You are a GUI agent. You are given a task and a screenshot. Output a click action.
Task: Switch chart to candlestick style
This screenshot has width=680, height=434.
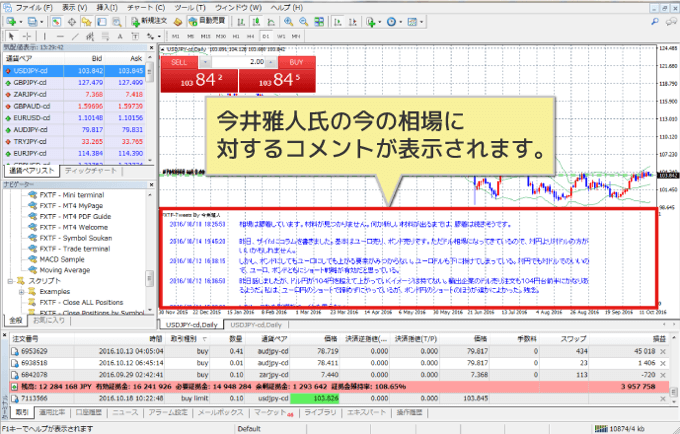click(256, 22)
